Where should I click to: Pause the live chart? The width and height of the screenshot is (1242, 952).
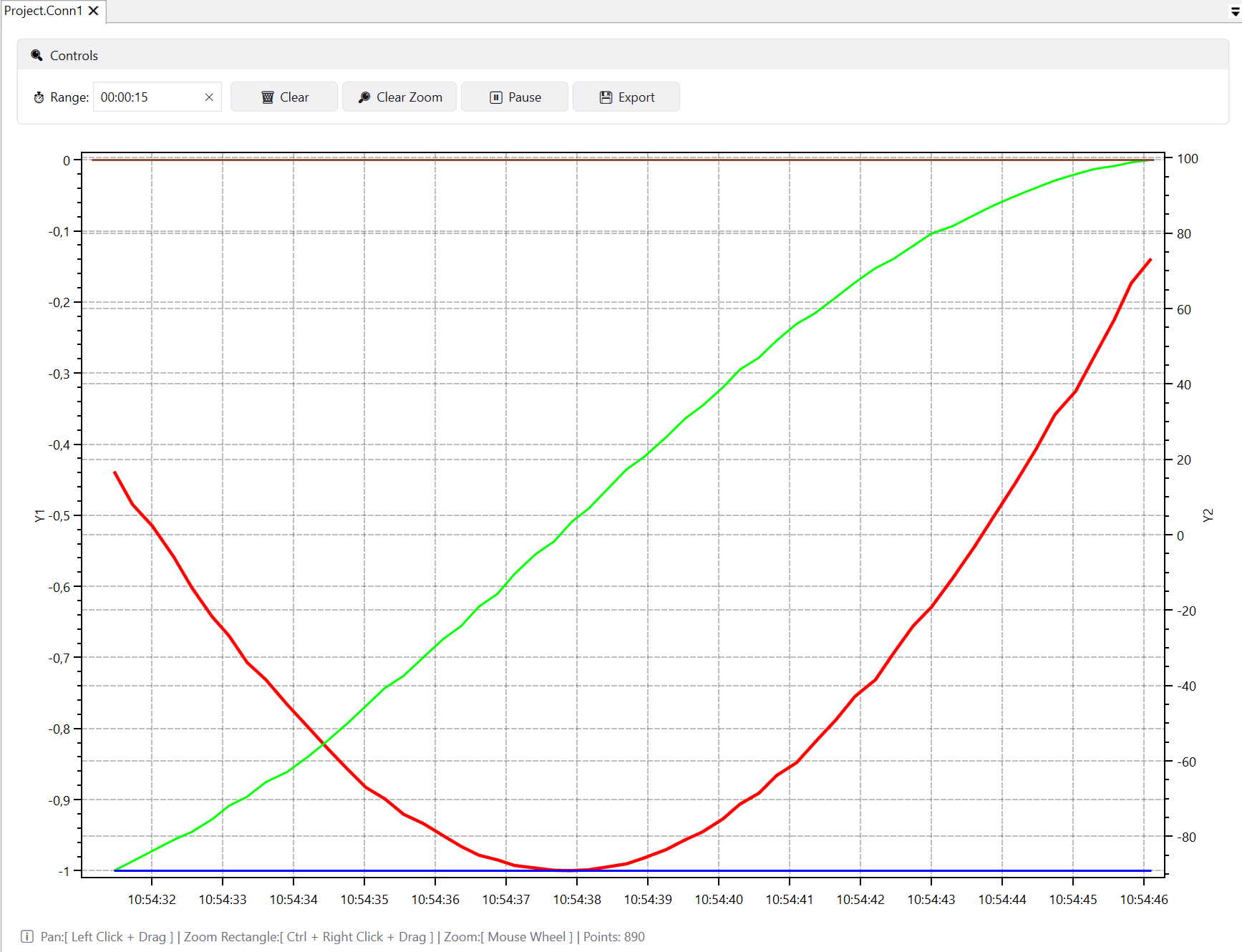point(515,97)
